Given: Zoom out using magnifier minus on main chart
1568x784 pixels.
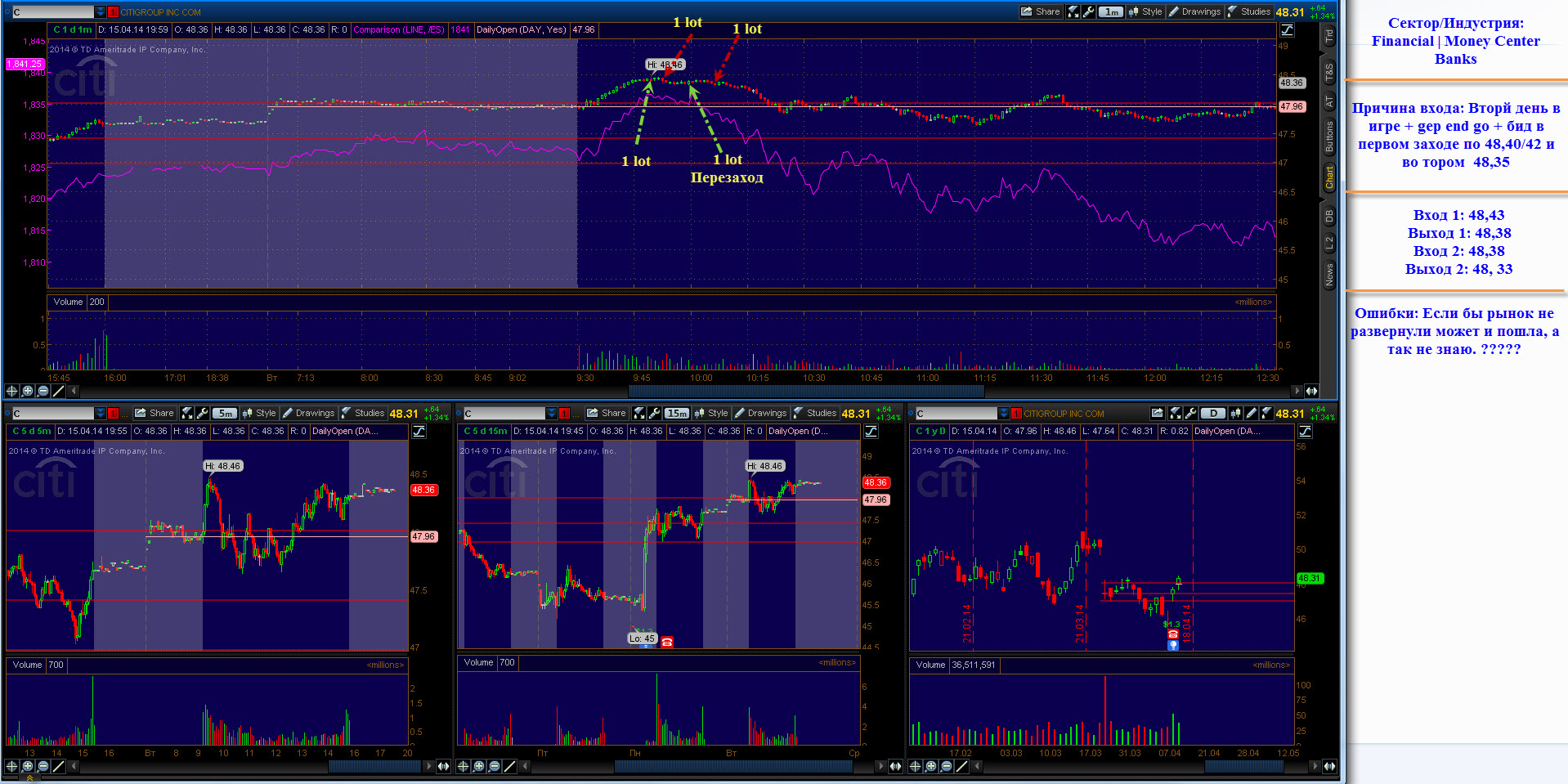Looking at the screenshot, I should [43, 391].
